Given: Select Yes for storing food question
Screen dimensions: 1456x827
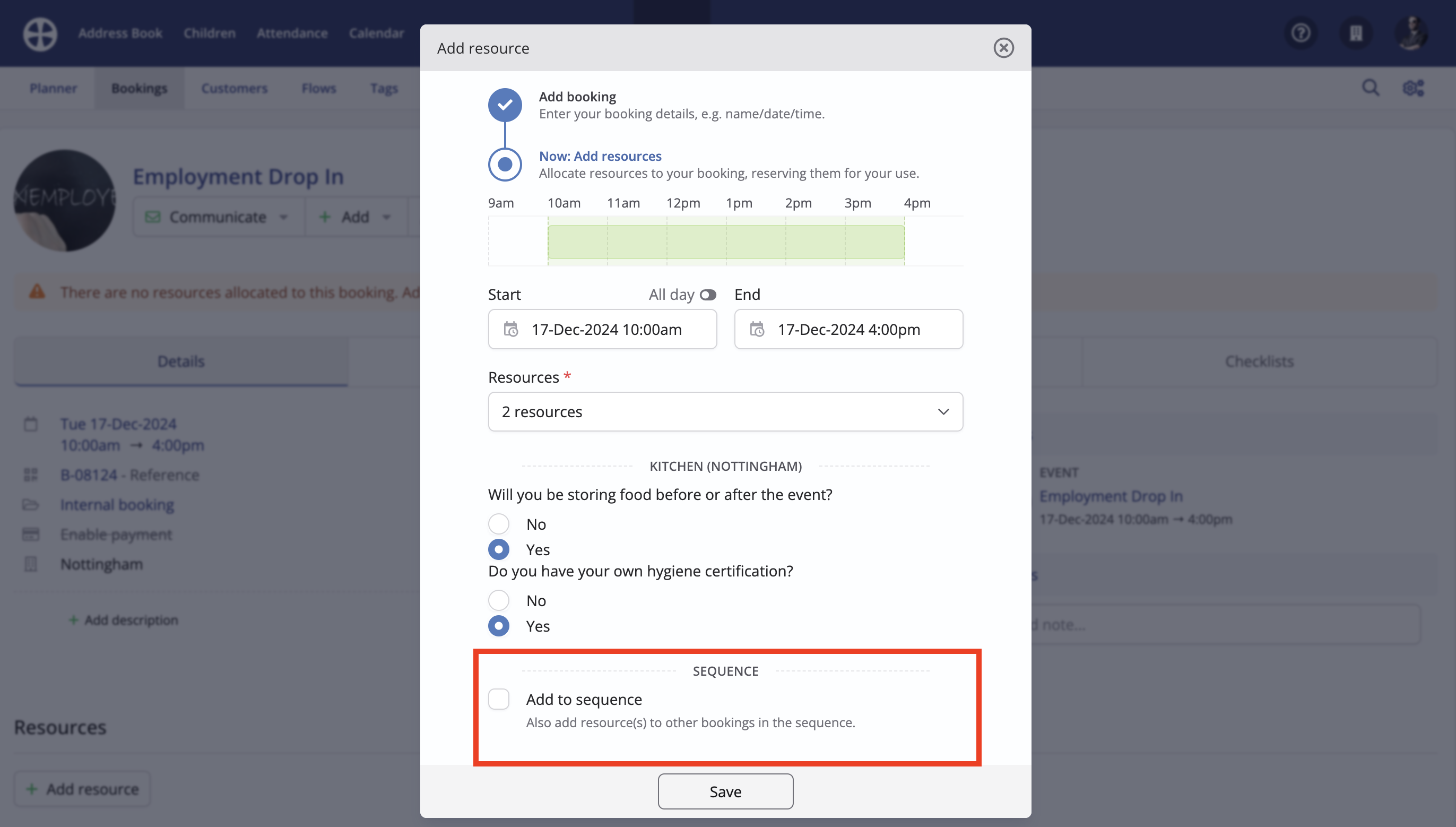Looking at the screenshot, I should point(498,549).
